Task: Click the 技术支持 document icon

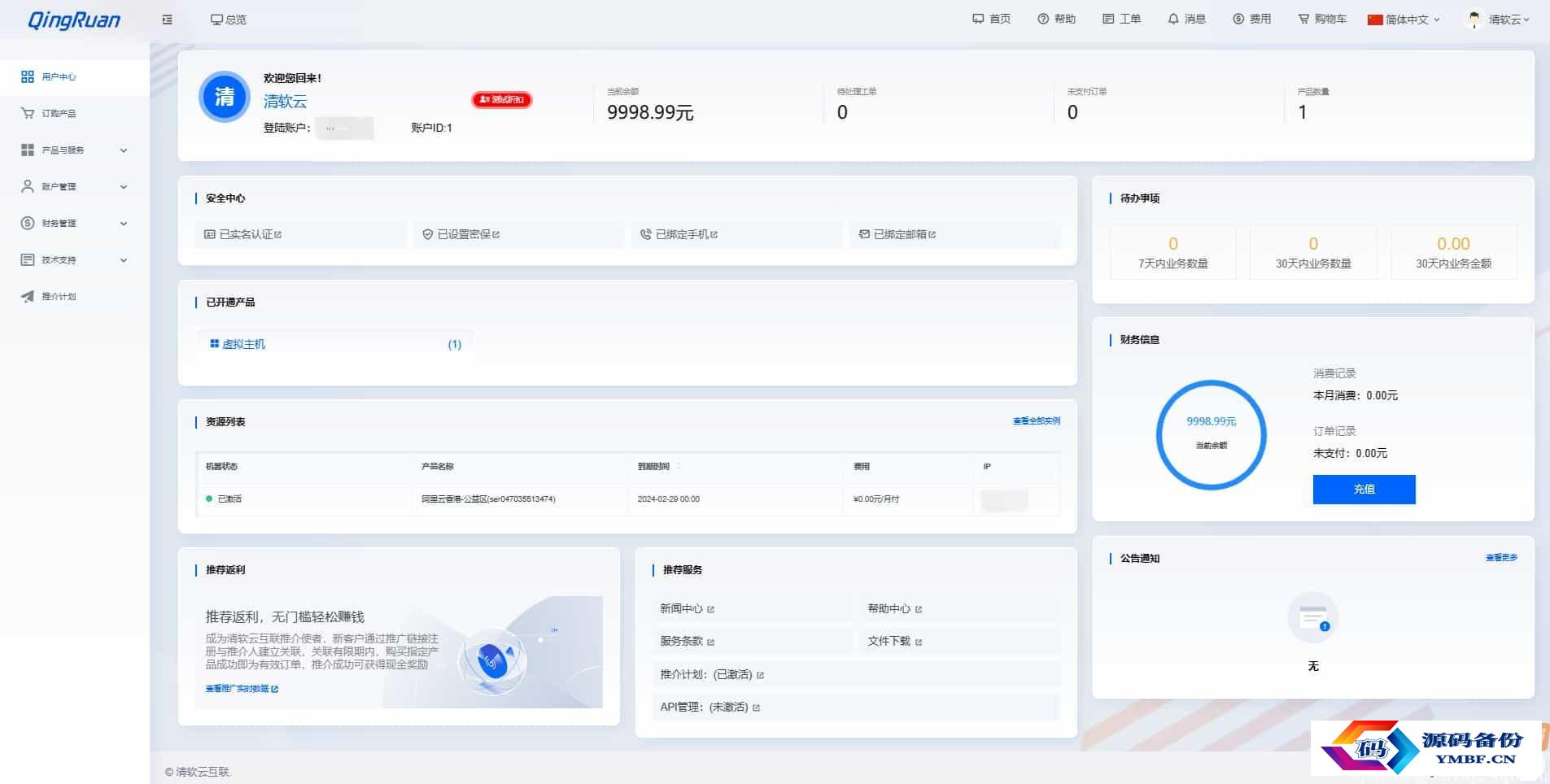Action: click(27, 259)
